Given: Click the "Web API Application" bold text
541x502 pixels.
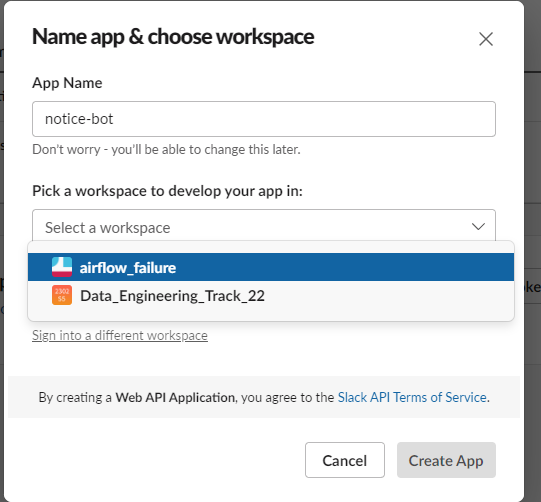Looking at the screenshot, I should click(x=175, y=397).
